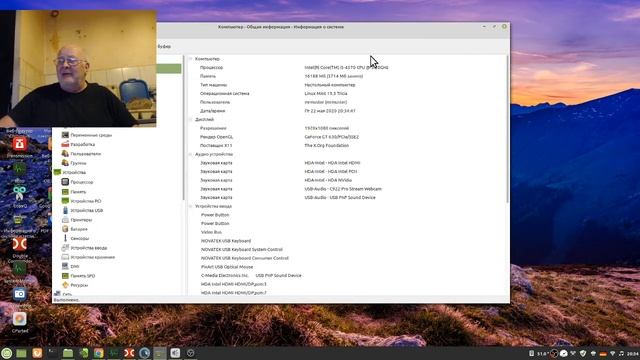
Task: Select the Память row showing 16188 МБ
Action: pos(347,76)
